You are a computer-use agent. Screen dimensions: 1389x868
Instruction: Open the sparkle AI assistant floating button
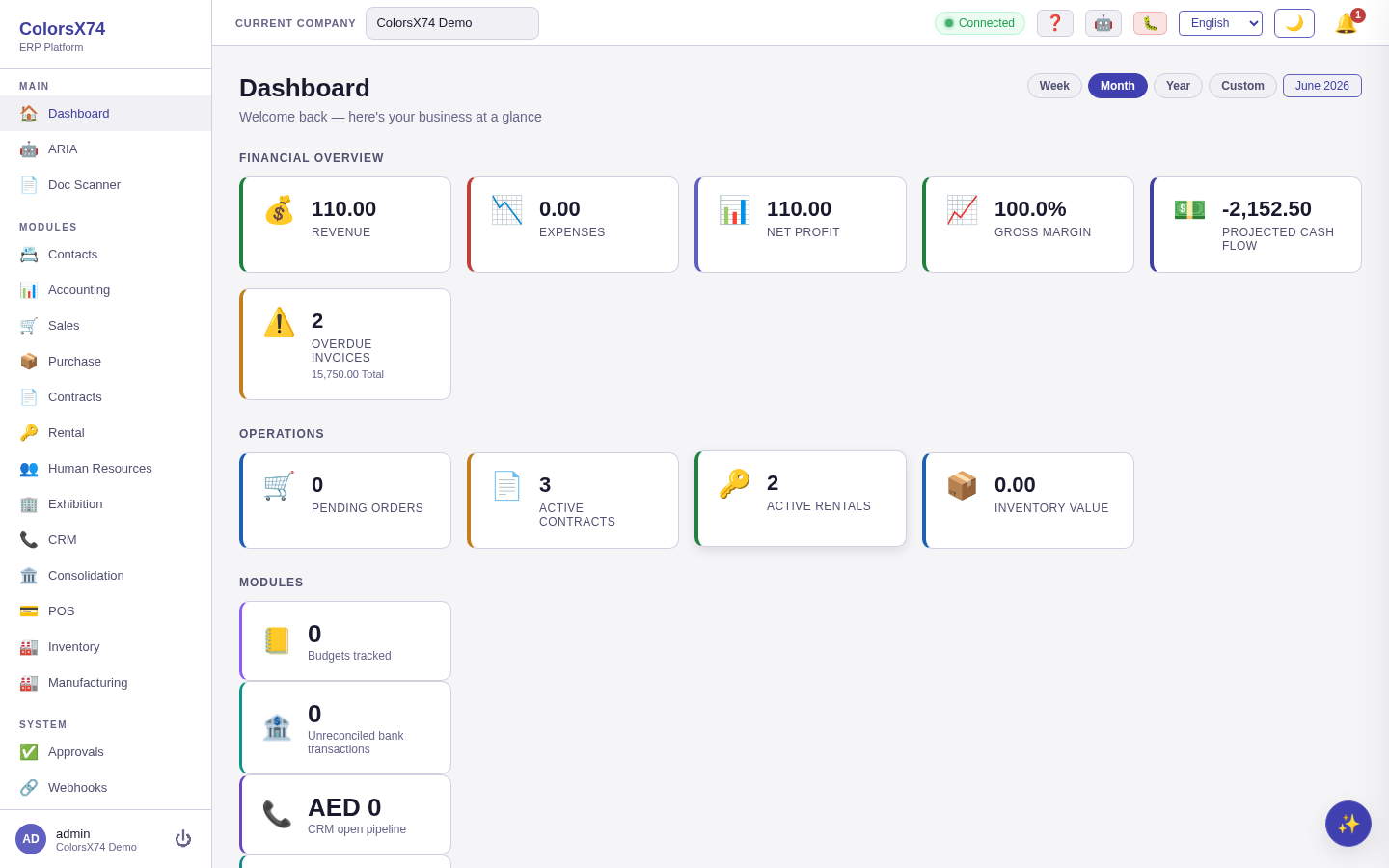tap(1348, 824)
